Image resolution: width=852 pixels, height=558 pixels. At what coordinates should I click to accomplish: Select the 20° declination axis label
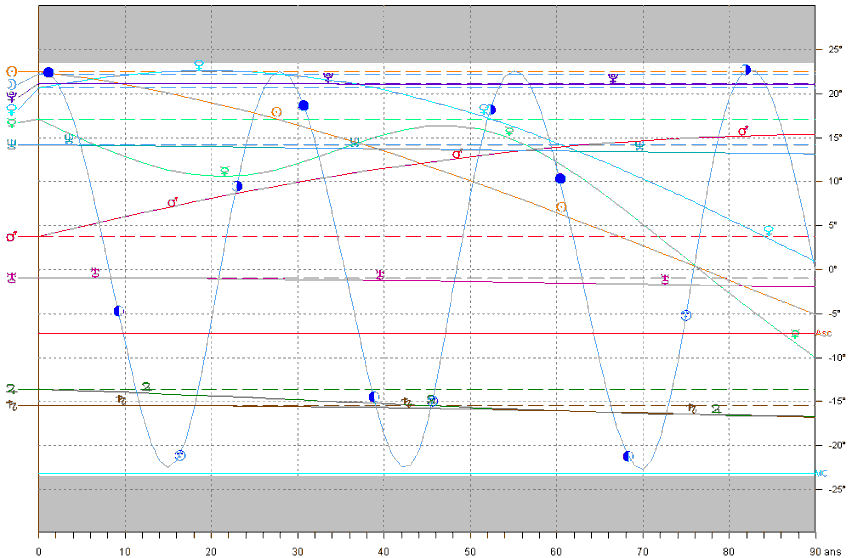pos(835,93)
